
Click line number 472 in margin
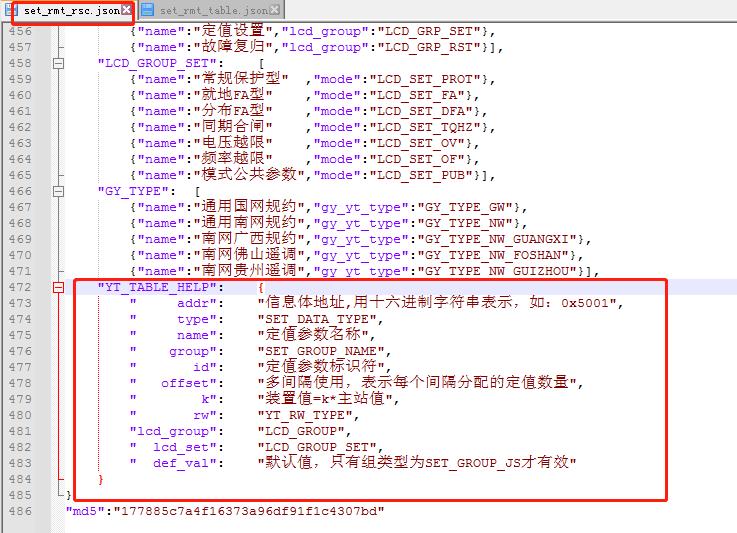tap(20, 287)
